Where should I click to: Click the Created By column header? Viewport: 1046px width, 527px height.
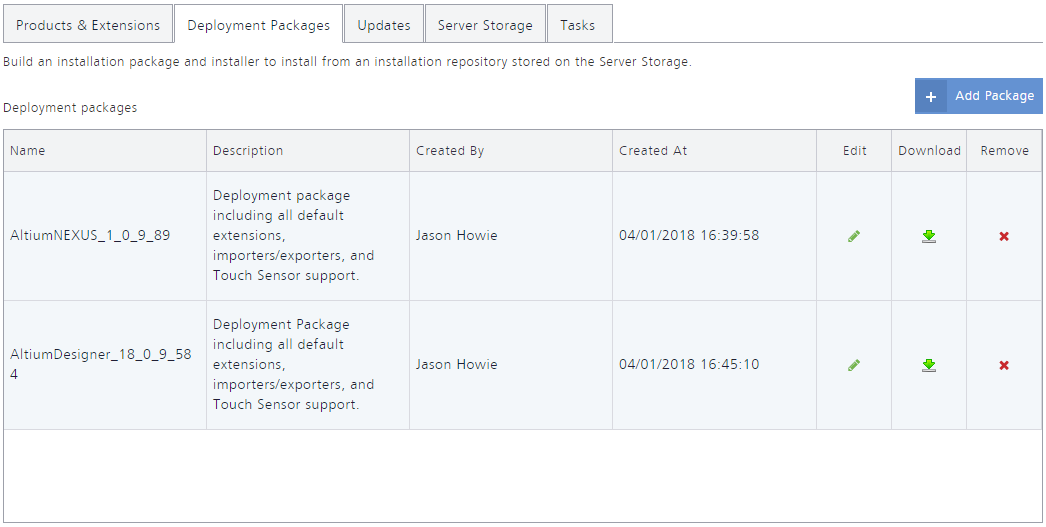tap(450, 151)
